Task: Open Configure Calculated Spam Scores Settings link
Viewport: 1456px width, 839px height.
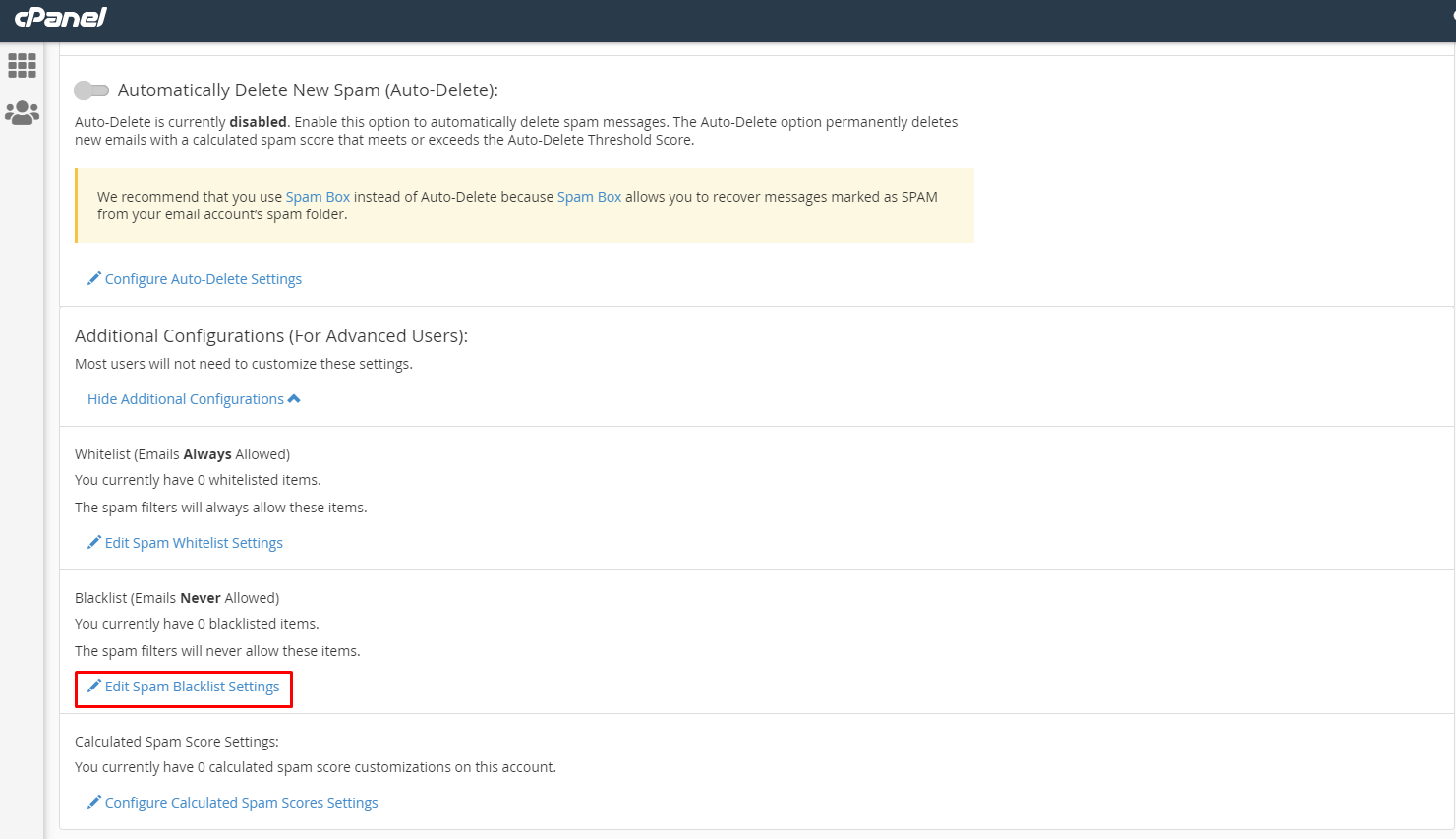Action: (x=241, y=803)
